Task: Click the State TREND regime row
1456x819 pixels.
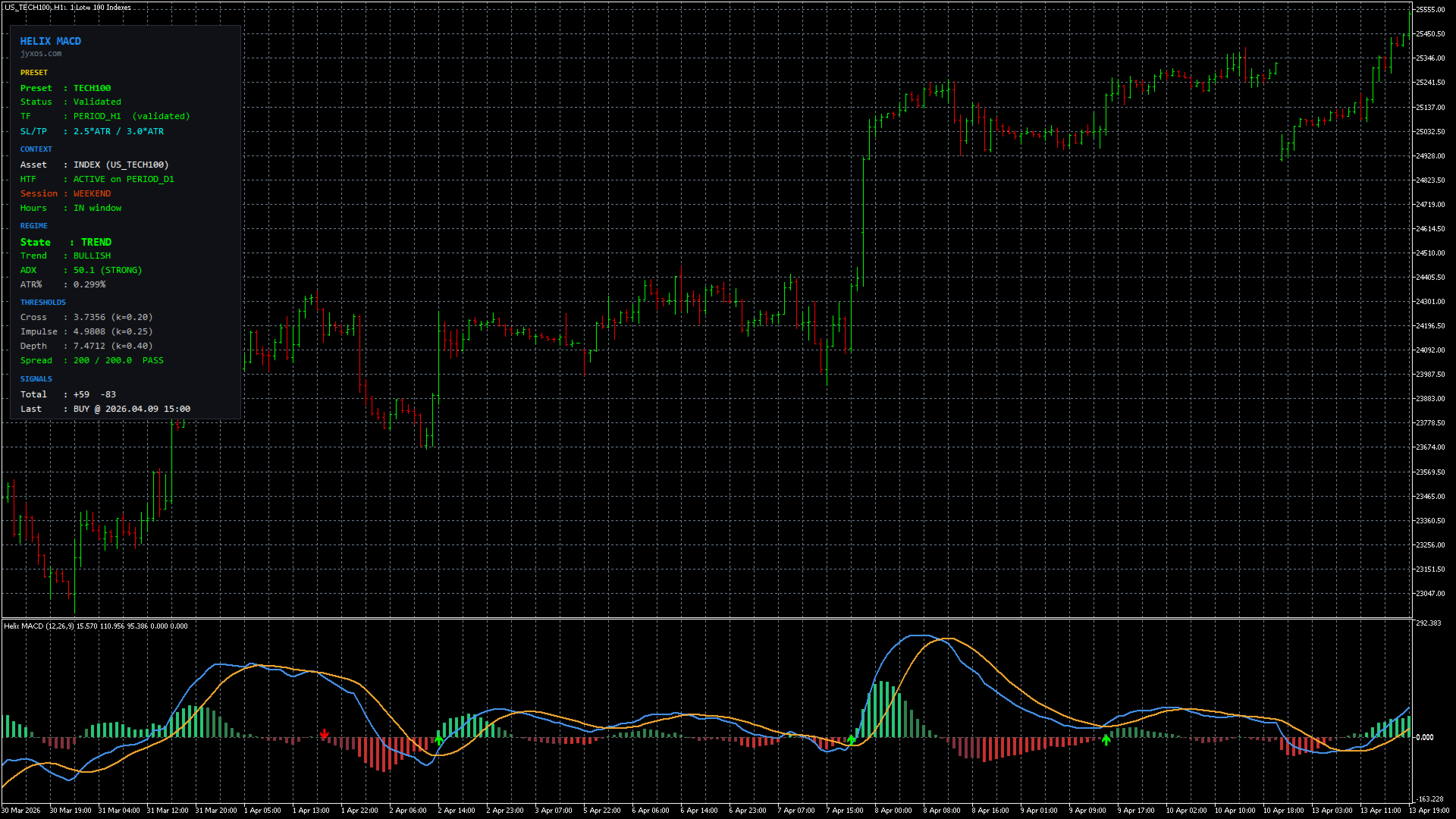Action: pos(66,242)
